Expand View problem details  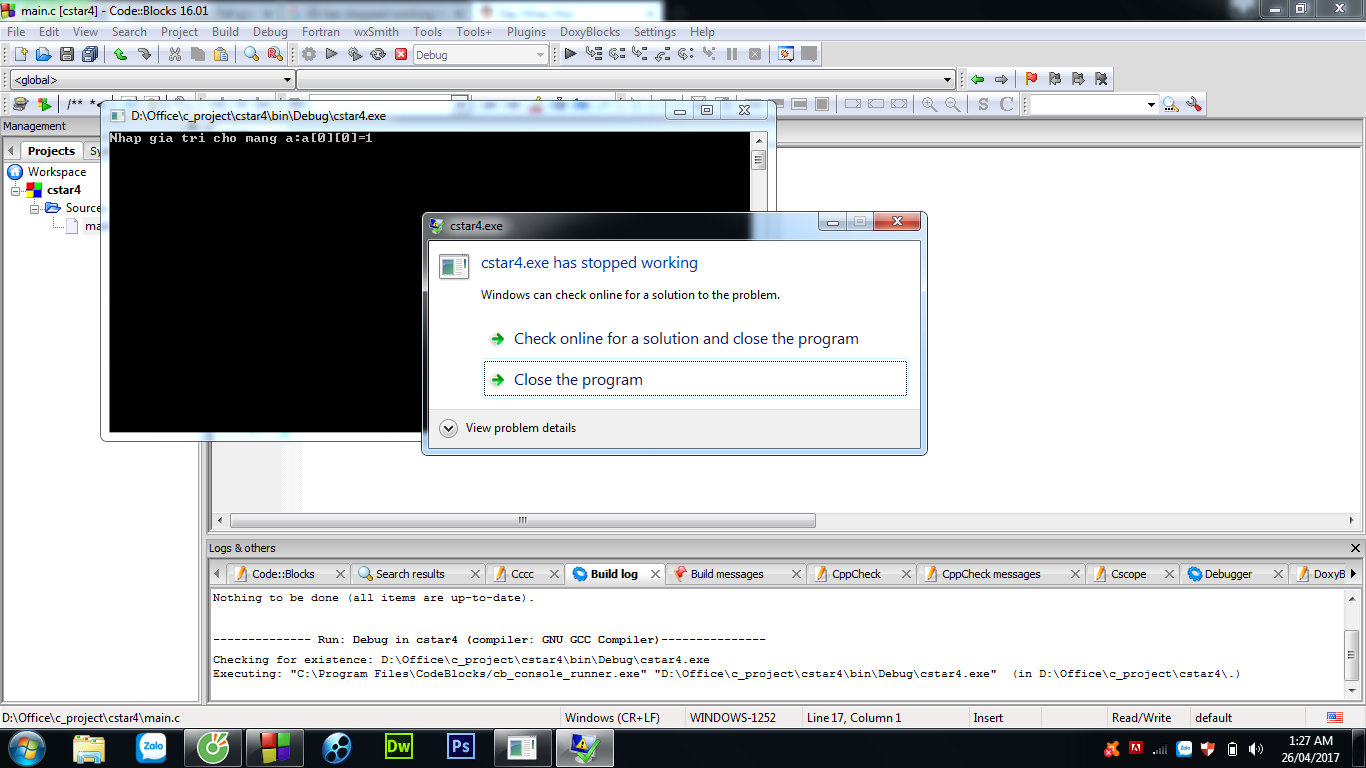pyautogui.click(x=449, y=428)
